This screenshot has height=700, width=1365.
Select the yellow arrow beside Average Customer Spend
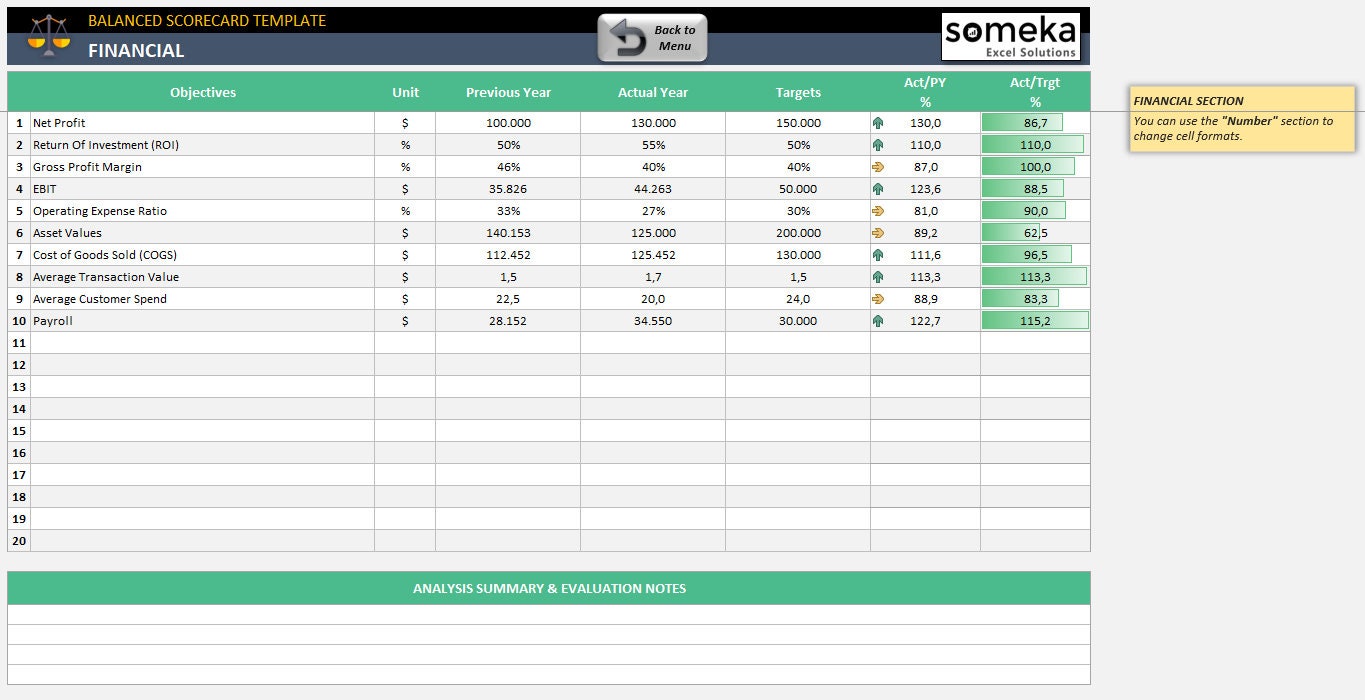[x=877, y=298]
